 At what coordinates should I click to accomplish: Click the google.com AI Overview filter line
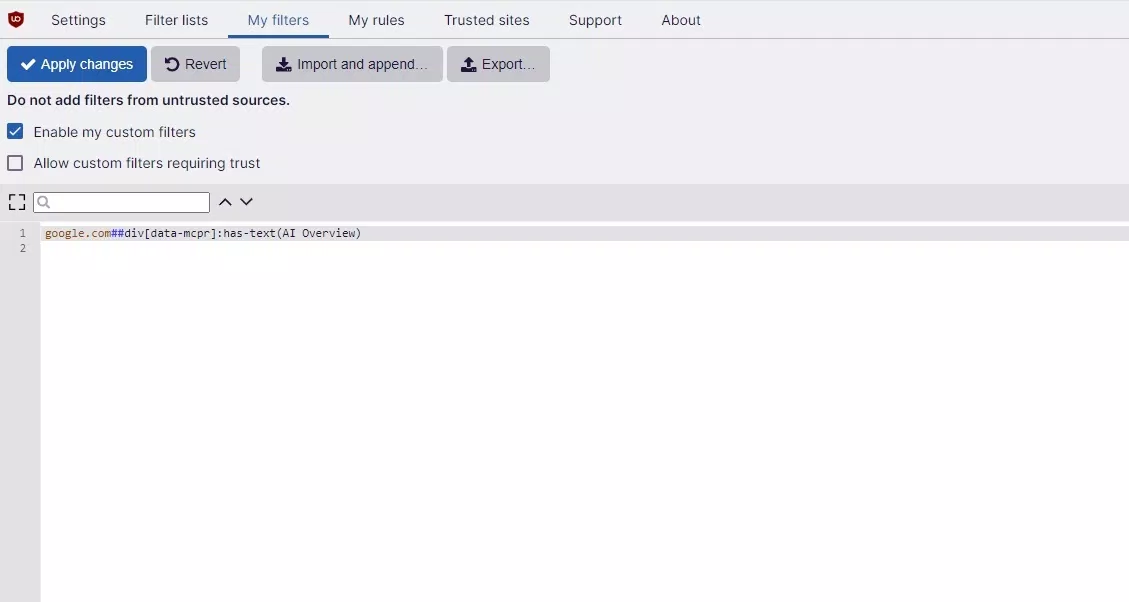(203, 233)
